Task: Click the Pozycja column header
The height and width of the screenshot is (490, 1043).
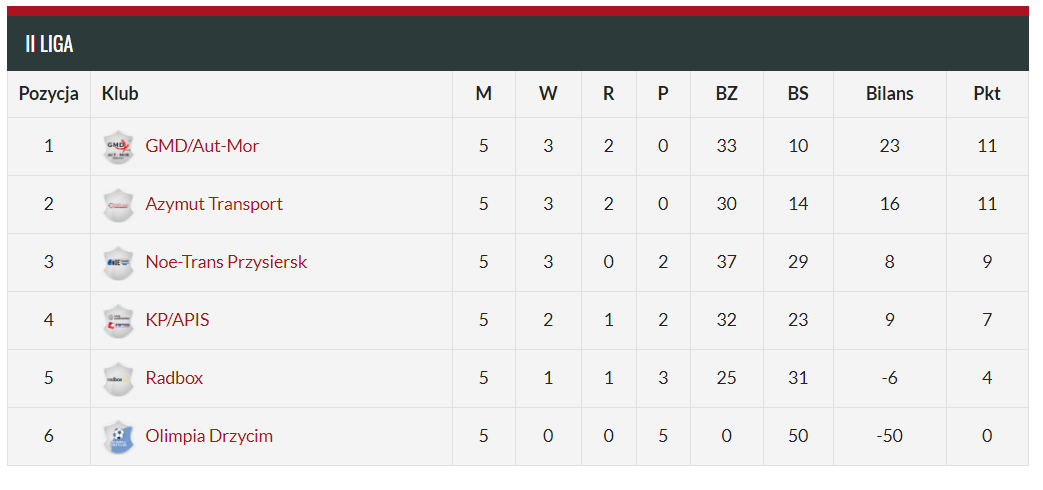Action: click(49, 94)
